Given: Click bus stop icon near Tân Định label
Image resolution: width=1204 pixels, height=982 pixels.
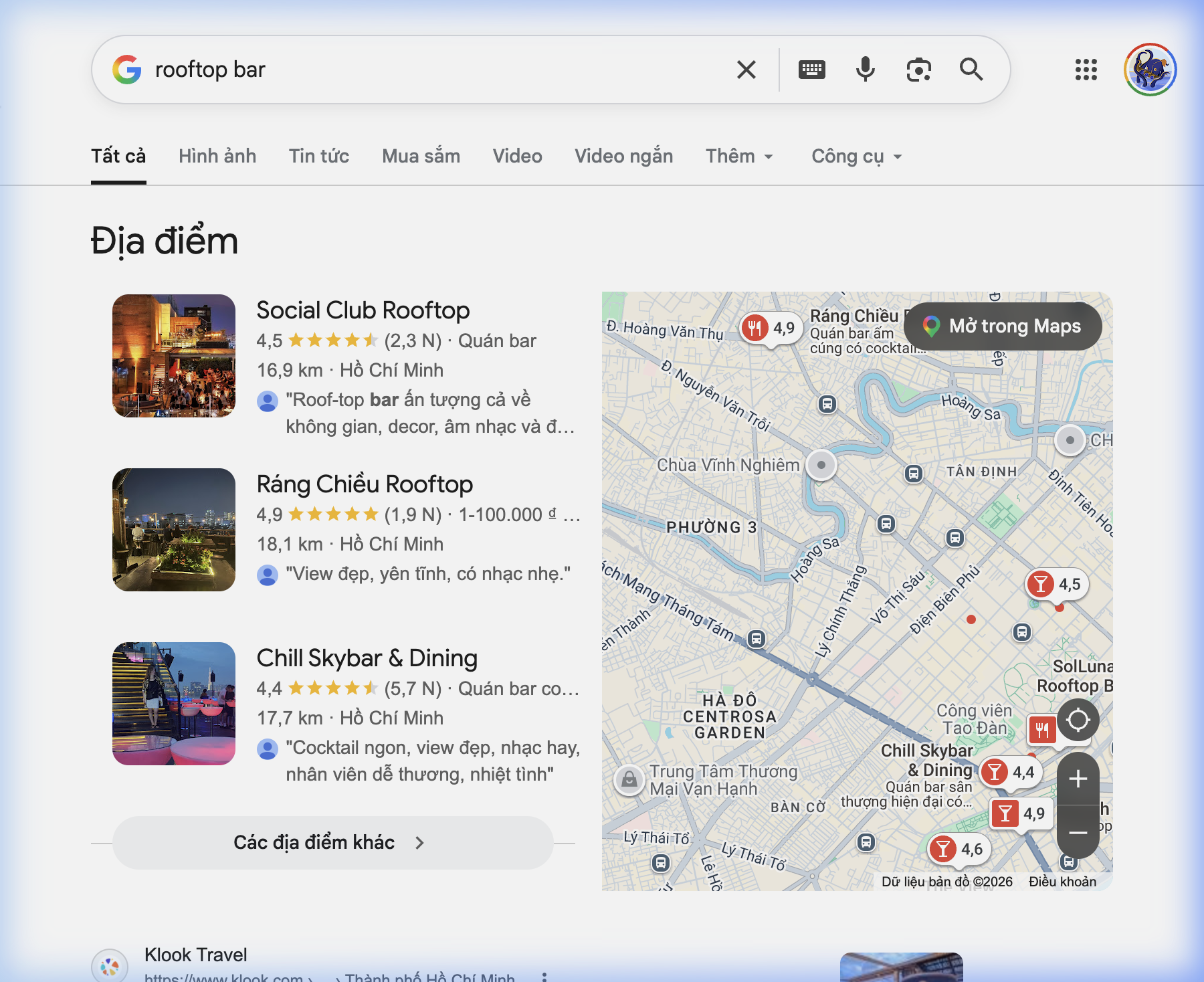Looking at the screenshot, I should 914,474.
